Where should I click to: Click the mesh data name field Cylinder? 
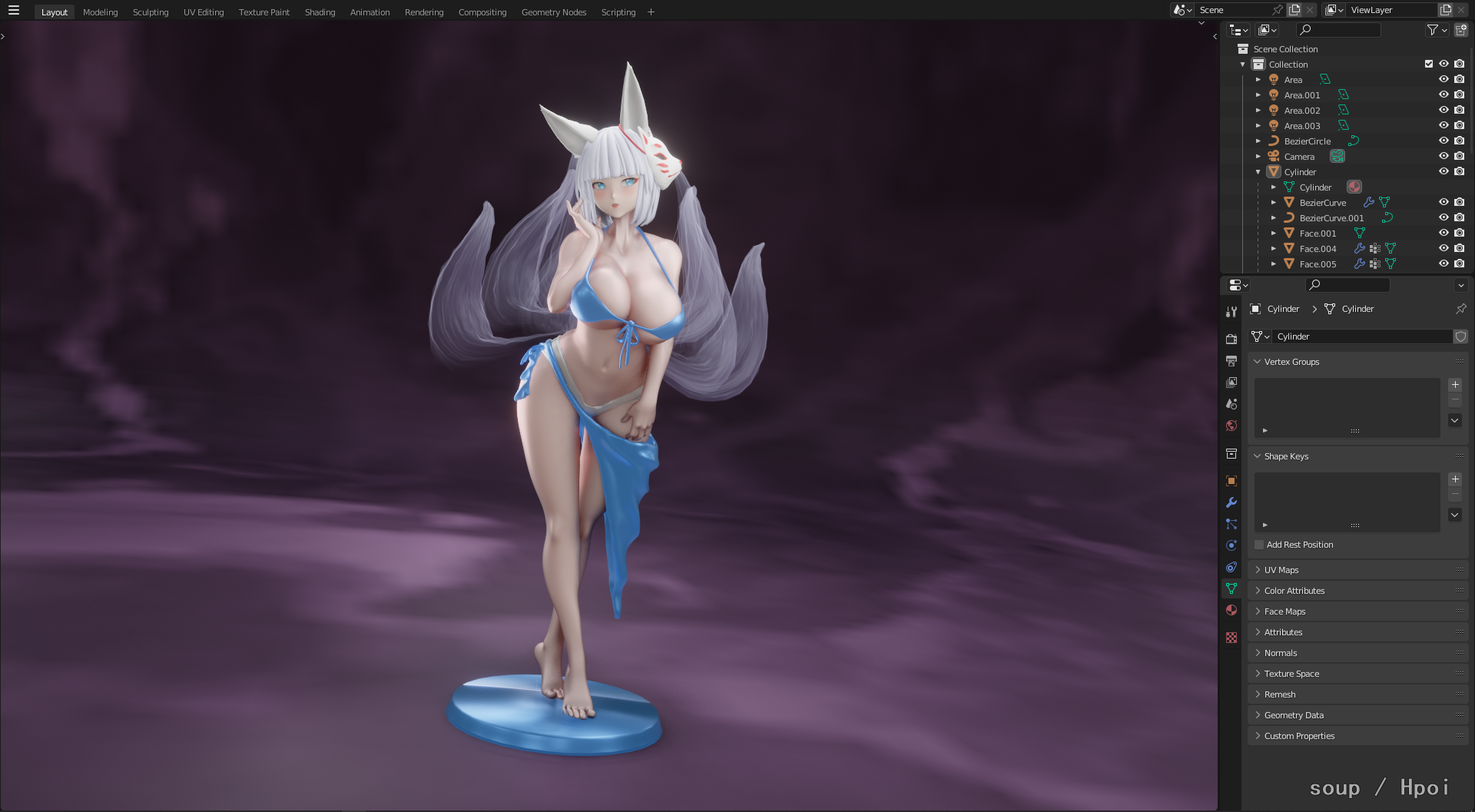tap(1361, 336)
